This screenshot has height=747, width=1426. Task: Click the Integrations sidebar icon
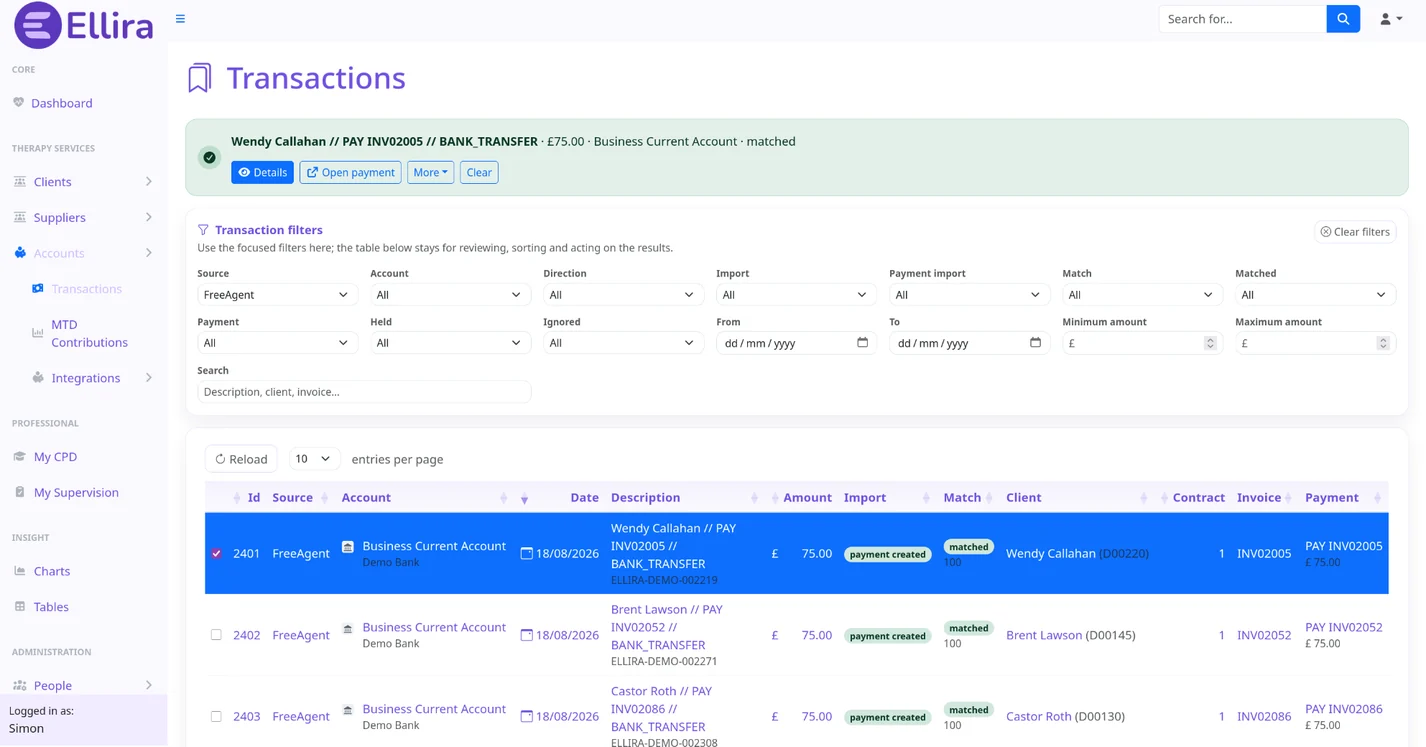click(37, 378)
